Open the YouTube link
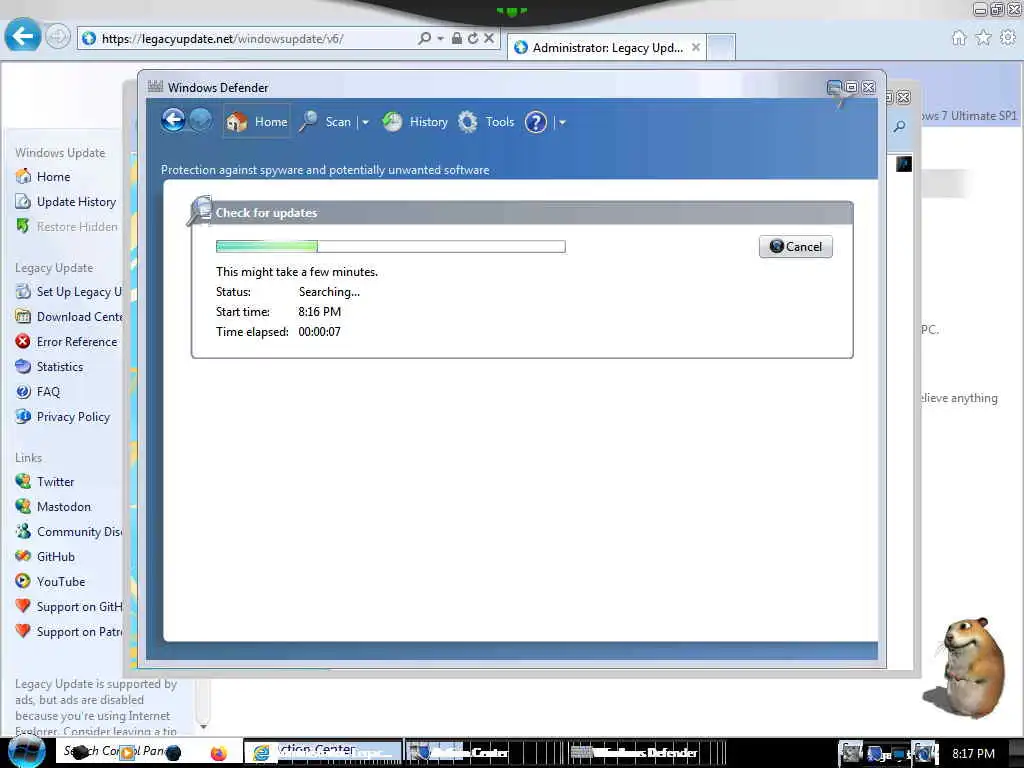 [50, 581]
